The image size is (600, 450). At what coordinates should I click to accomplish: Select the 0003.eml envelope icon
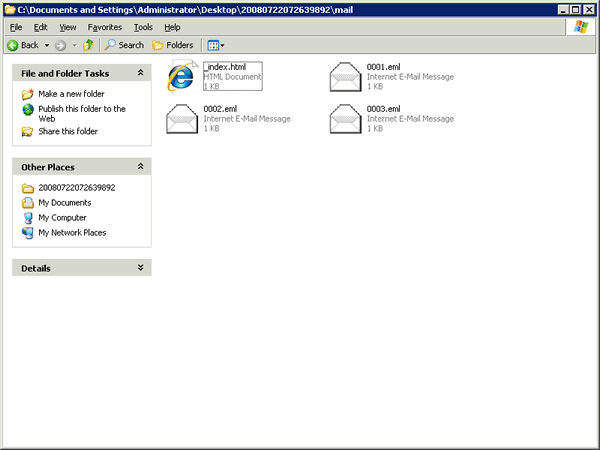click(x=345, y=119)
